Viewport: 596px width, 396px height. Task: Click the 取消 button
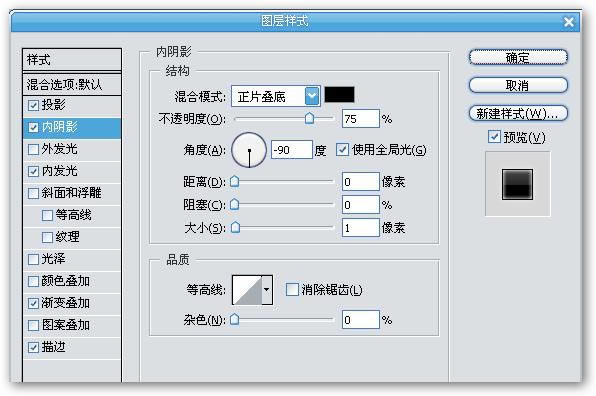click(x=518, y=85)
